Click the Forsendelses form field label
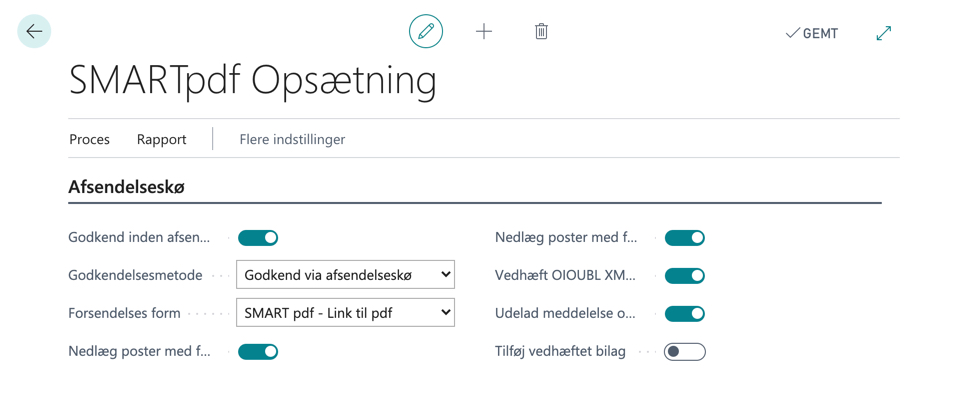The height and width of the screenshot is (396, 968). point(124,313)
